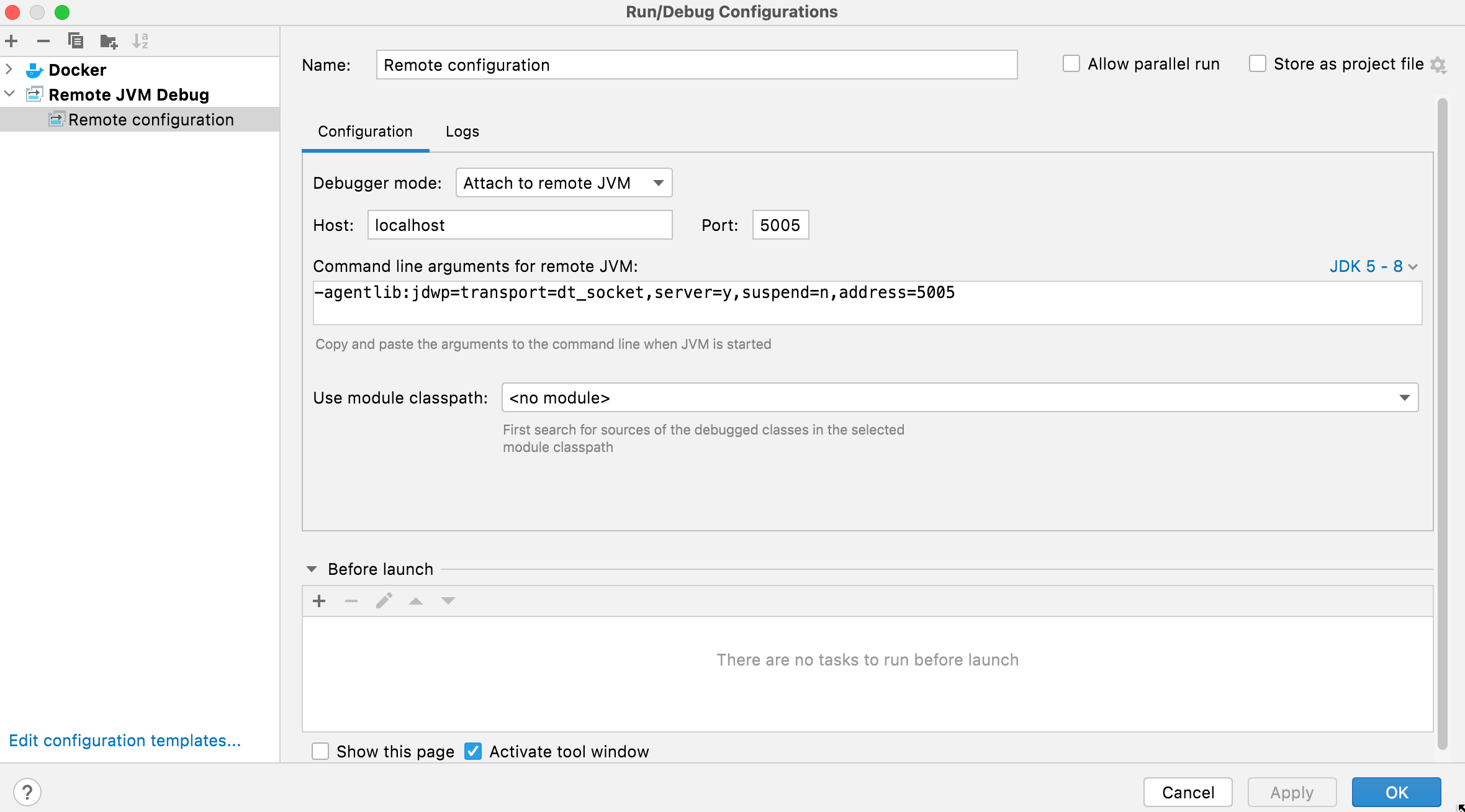
Task: Open the Debugger mode dropdown
Action: click(x=564, y=183)
